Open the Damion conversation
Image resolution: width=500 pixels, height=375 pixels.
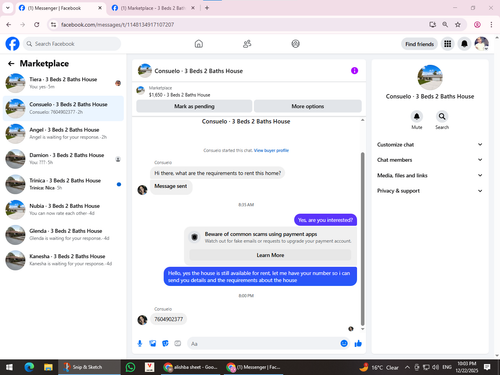pyautogui.click(x=63, y=159)
